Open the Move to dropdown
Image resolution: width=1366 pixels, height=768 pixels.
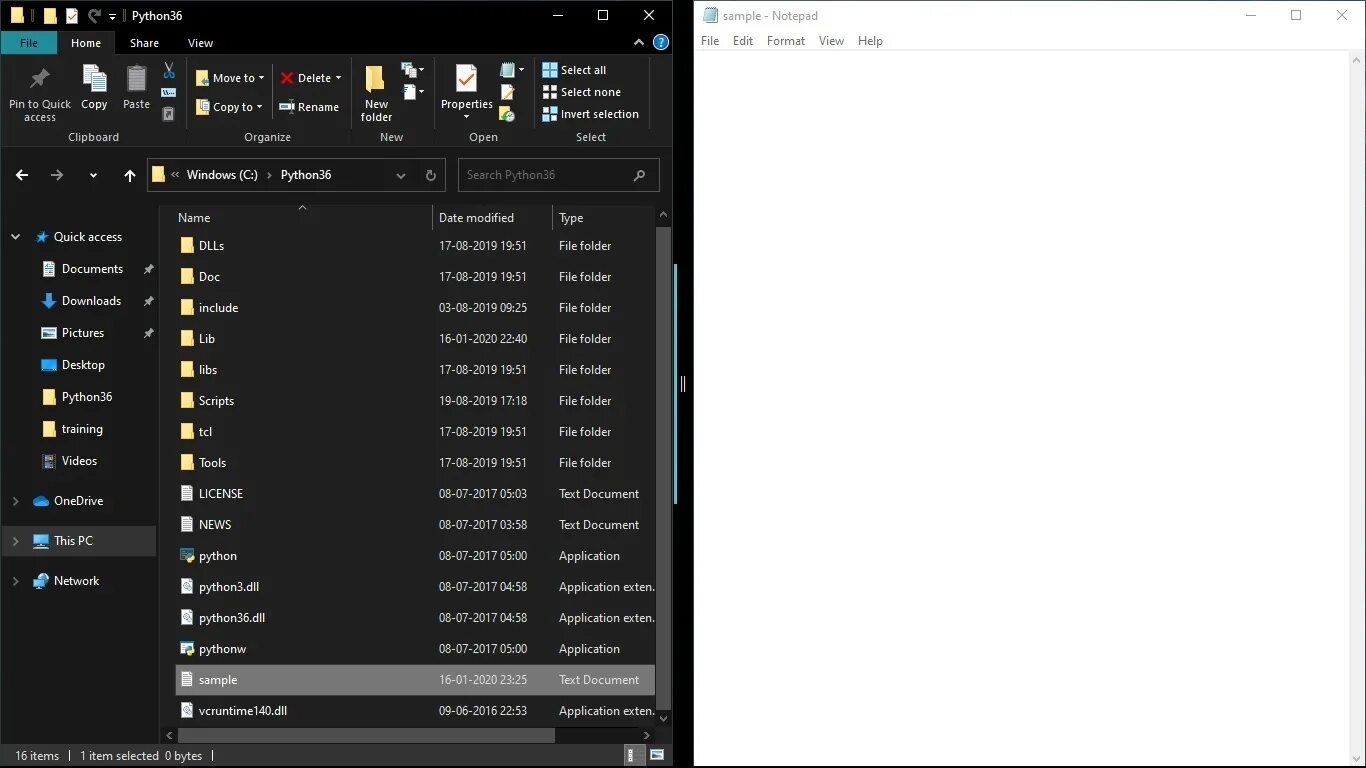(230, 78)
